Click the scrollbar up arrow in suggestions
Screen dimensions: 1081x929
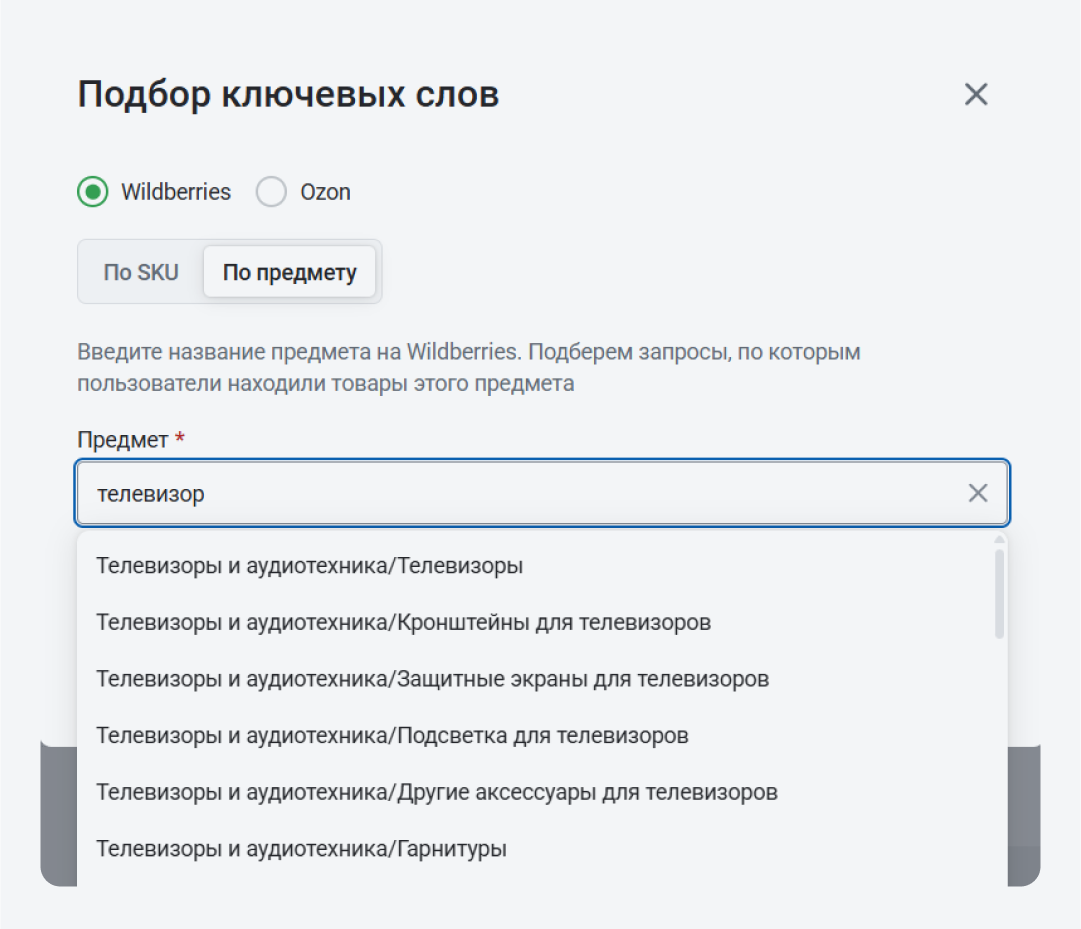click(x=999, y=540)
